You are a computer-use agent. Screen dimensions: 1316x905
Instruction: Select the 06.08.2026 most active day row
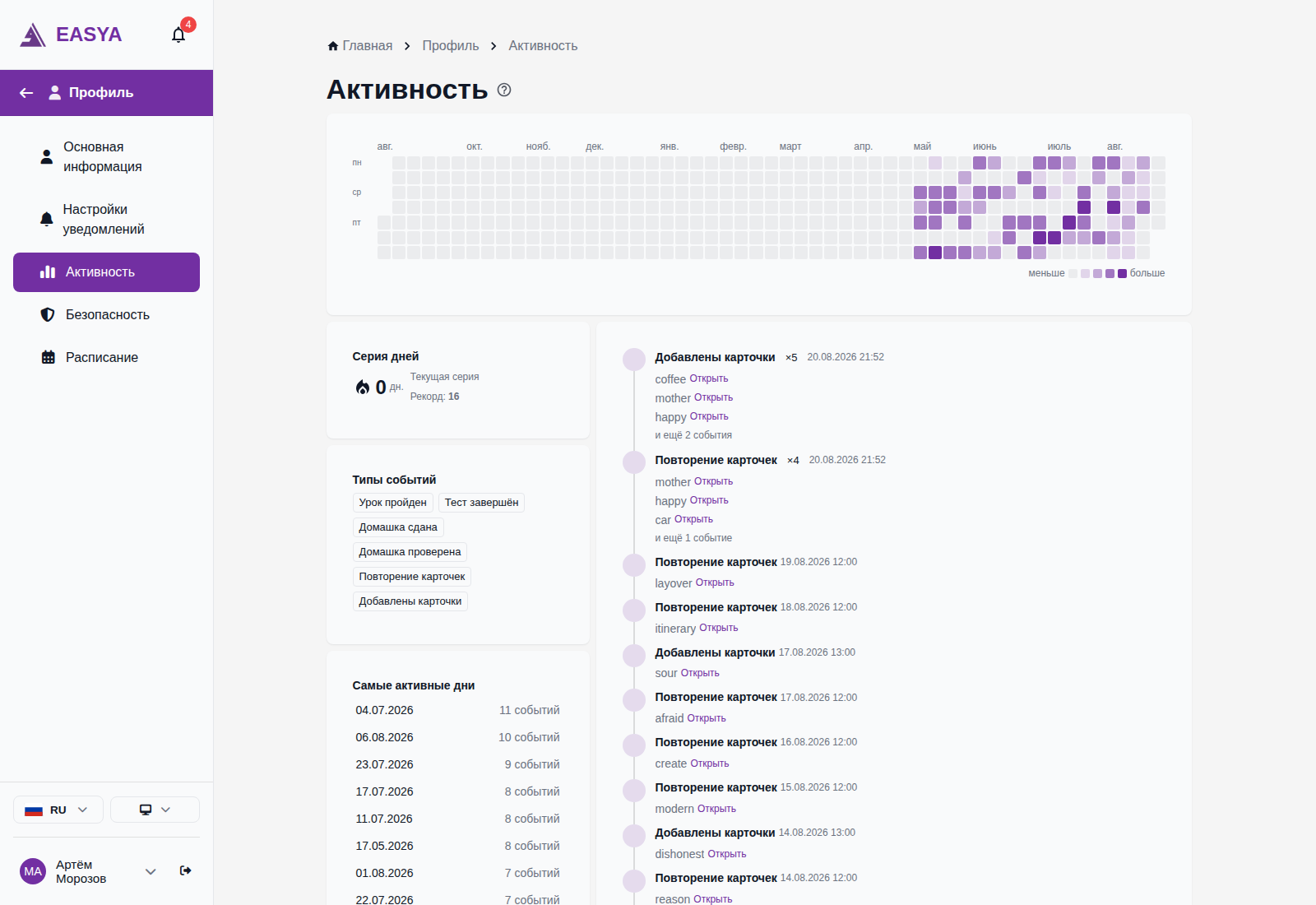[458, 737]
